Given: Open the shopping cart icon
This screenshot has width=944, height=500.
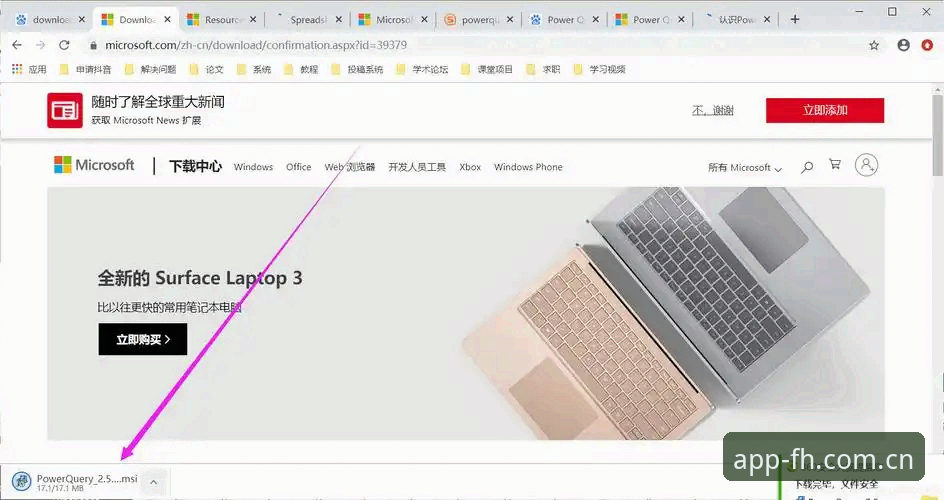Looking at the screenshot, I should point(834,164).
